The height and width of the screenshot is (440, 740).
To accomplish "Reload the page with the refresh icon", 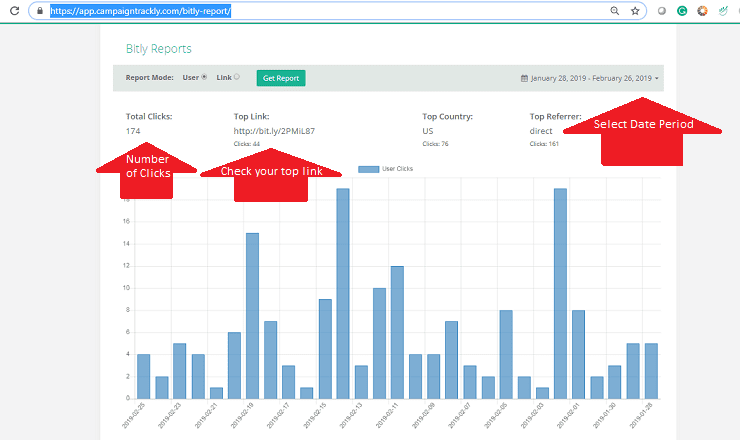I will [15, 10].
